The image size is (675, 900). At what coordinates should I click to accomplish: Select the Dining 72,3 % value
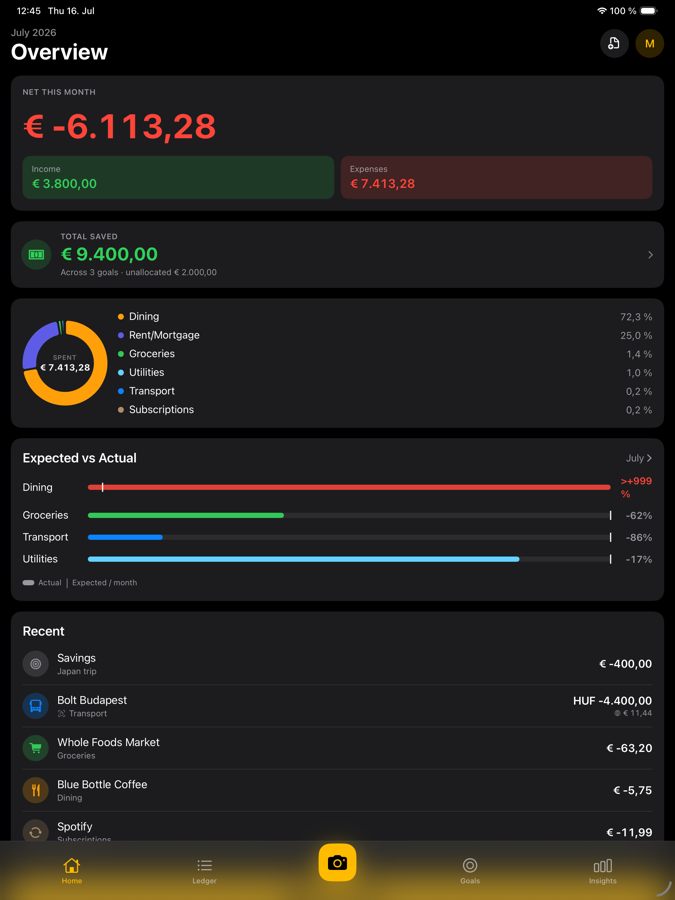click(x=635, y=317)
